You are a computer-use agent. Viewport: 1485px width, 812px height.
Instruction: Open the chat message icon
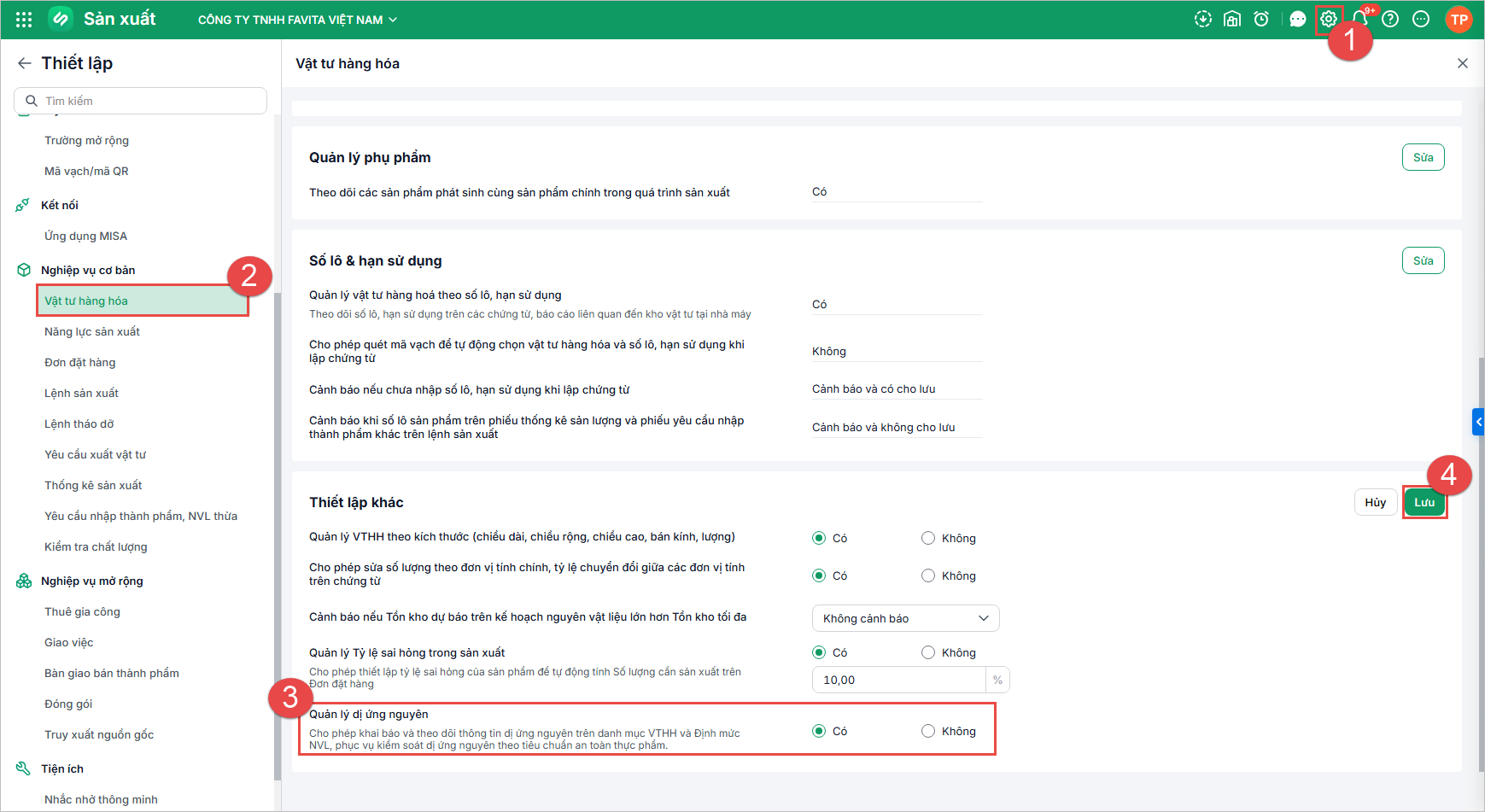click(x=1298, y=19)
